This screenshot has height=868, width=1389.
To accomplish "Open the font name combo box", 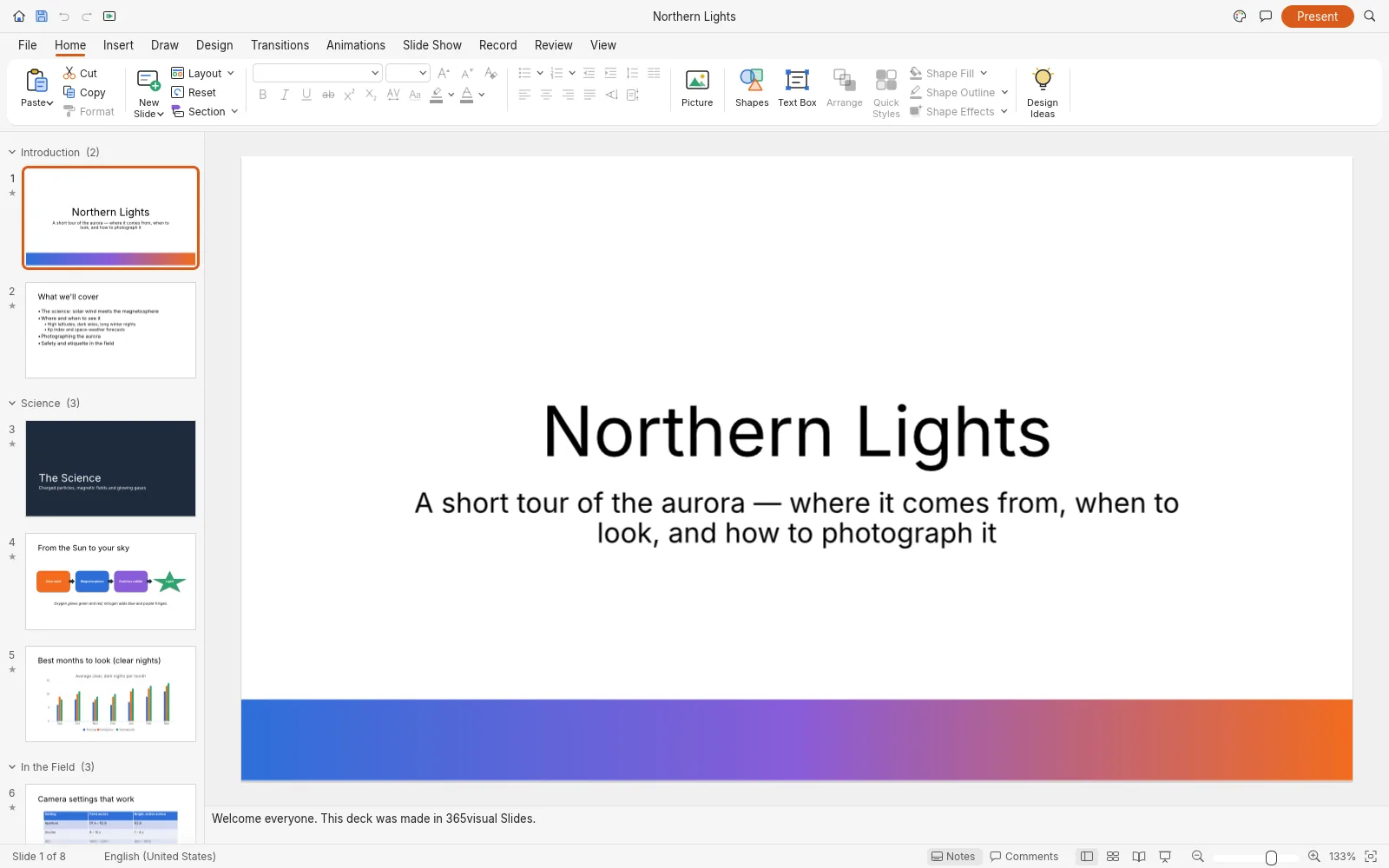I will 317,73.
